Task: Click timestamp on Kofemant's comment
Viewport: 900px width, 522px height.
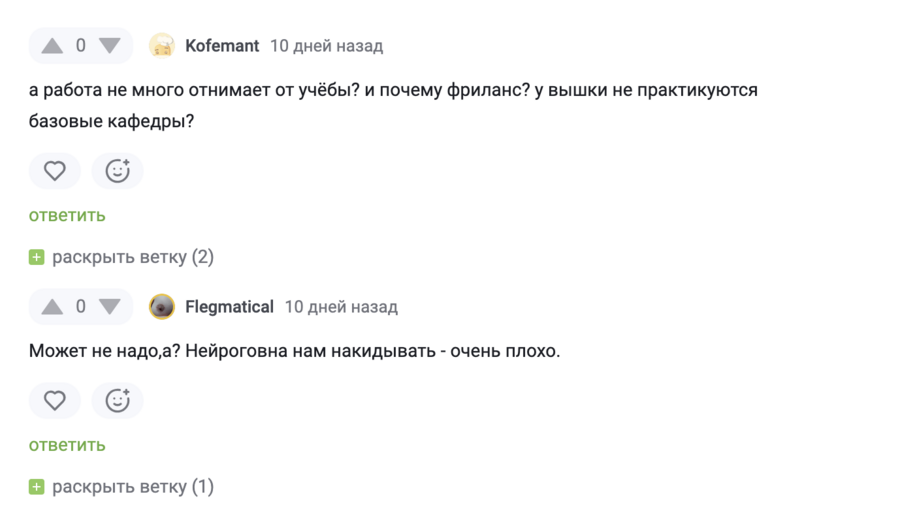Action: (326, 46)
